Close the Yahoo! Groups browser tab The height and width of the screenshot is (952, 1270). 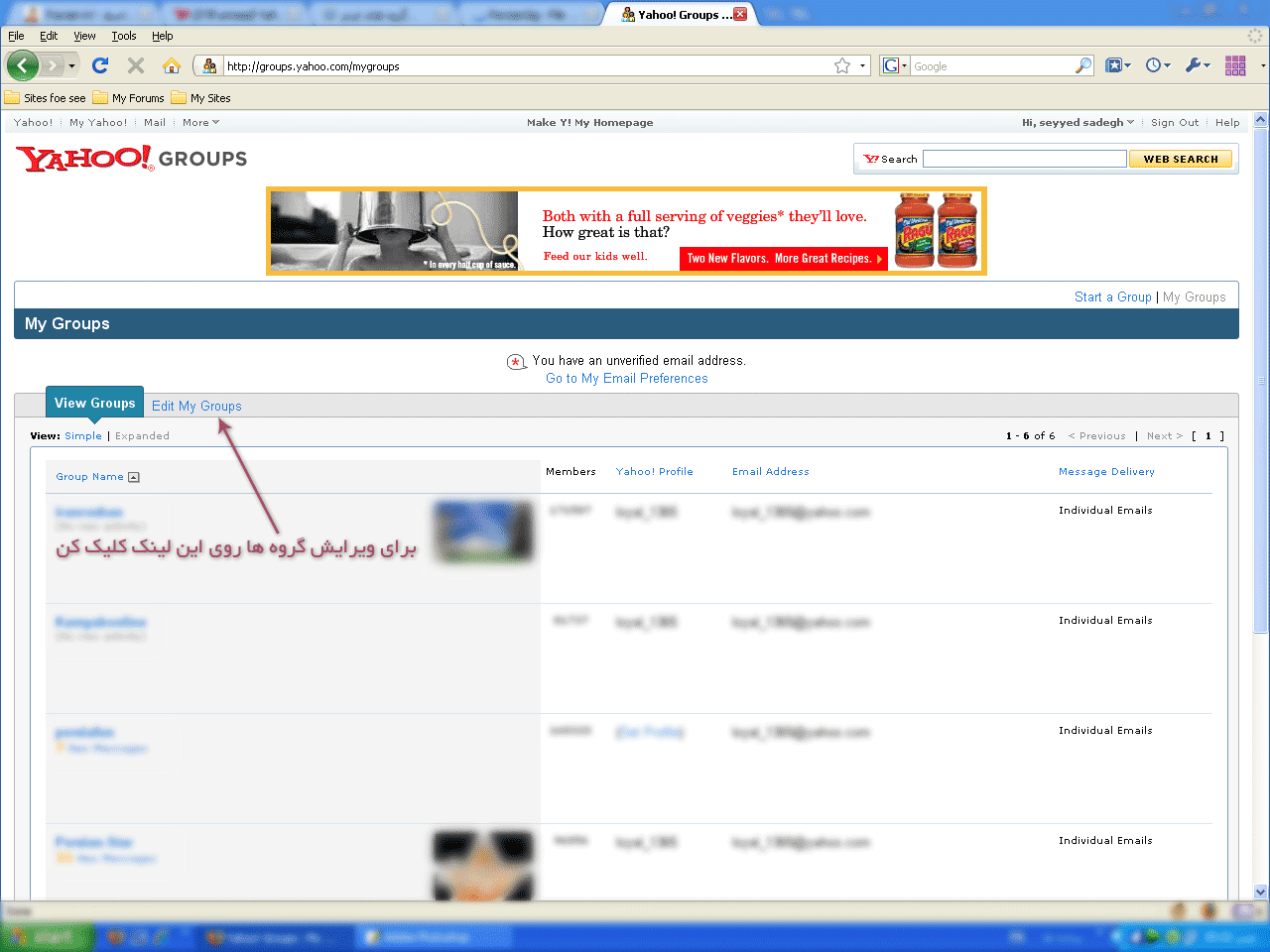[740, 14]
